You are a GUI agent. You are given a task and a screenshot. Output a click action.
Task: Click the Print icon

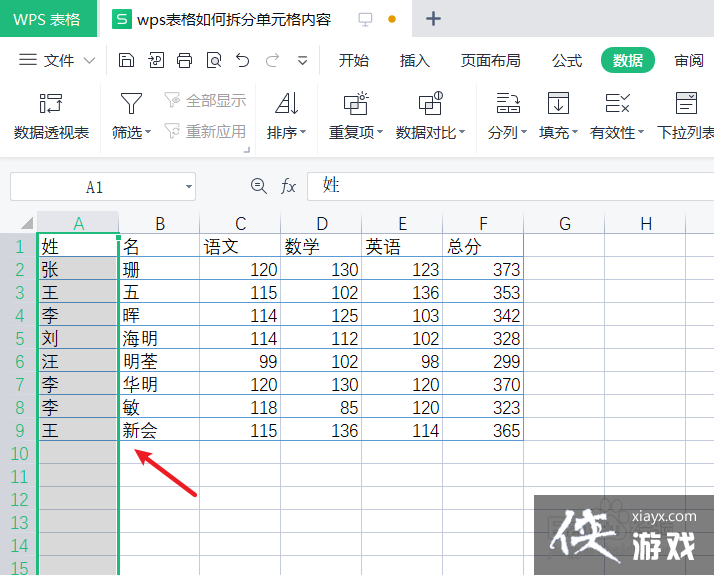pyautogui.click(x=184, y=60)
